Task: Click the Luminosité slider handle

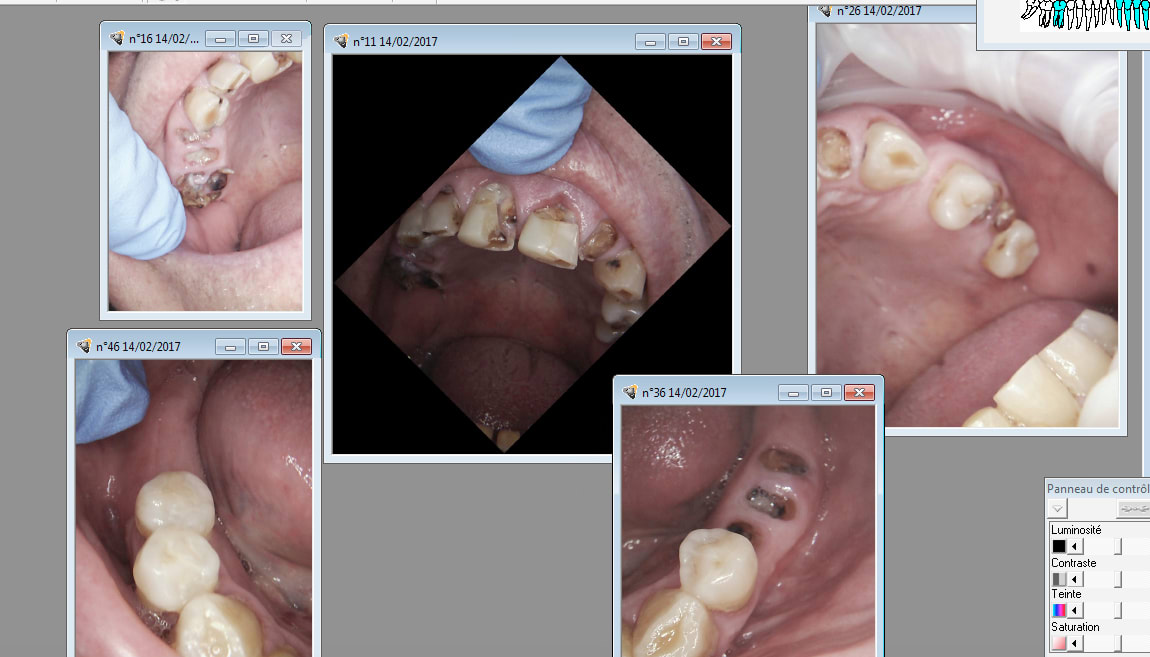Action: point(1118,546)
